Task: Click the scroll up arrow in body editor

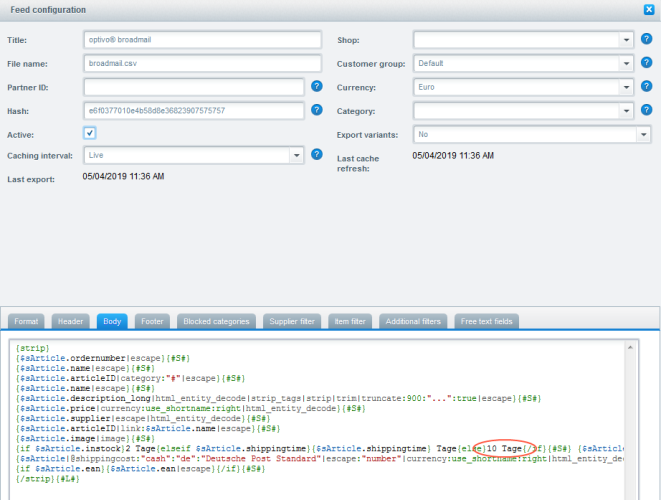Action: [630, 347]
